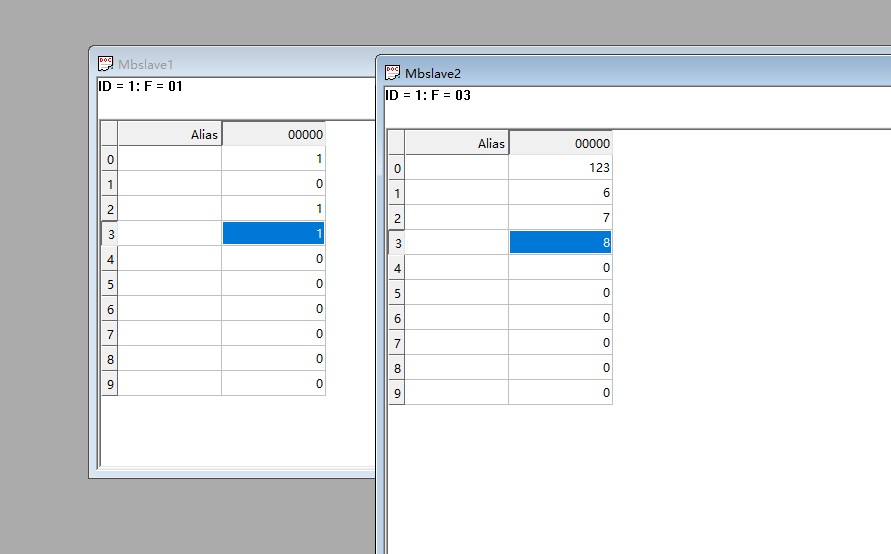Select row 3 header in Mbslave2
891x554 pixels.
coord(397,243)
